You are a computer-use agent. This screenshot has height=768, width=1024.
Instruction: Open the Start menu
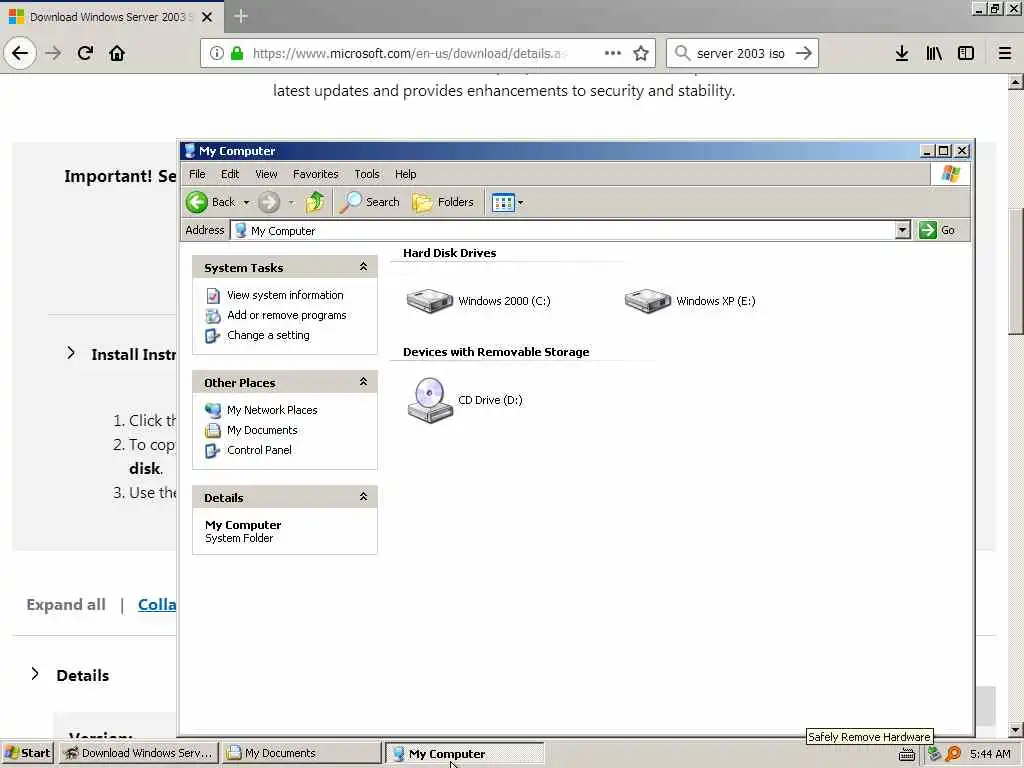(27, 753)
